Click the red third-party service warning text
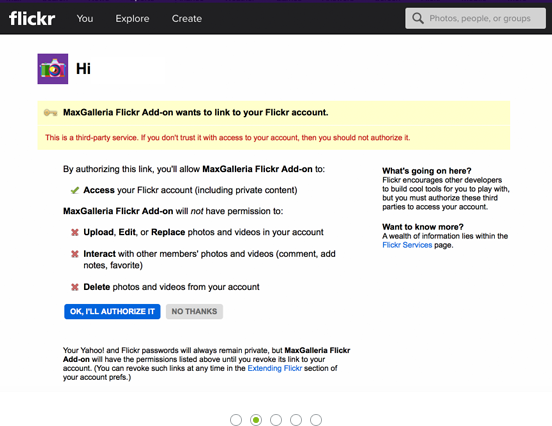Screen dimensions: 552x426 coord(227,138)
